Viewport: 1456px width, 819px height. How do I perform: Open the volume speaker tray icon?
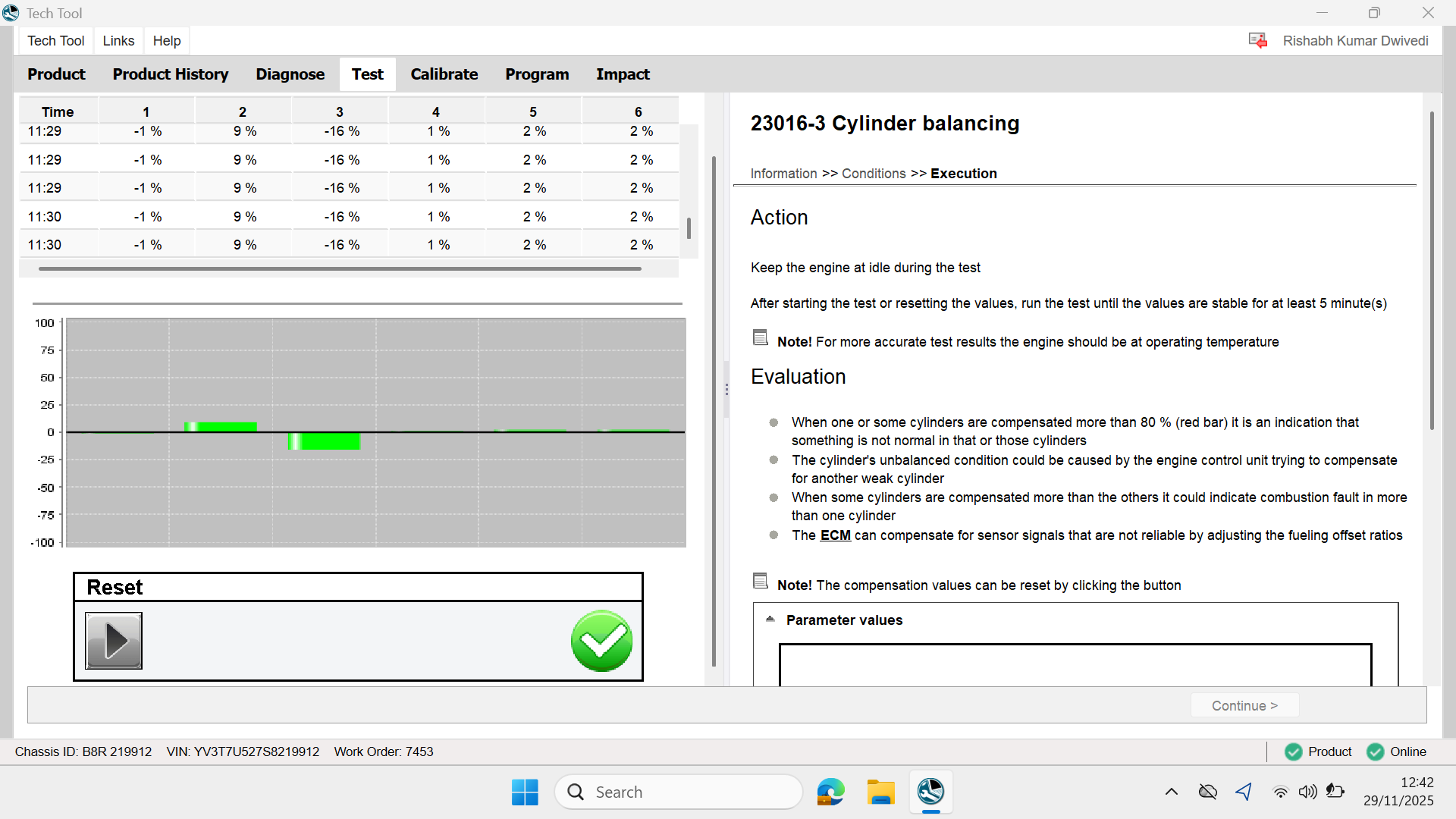coord(1307,792)
